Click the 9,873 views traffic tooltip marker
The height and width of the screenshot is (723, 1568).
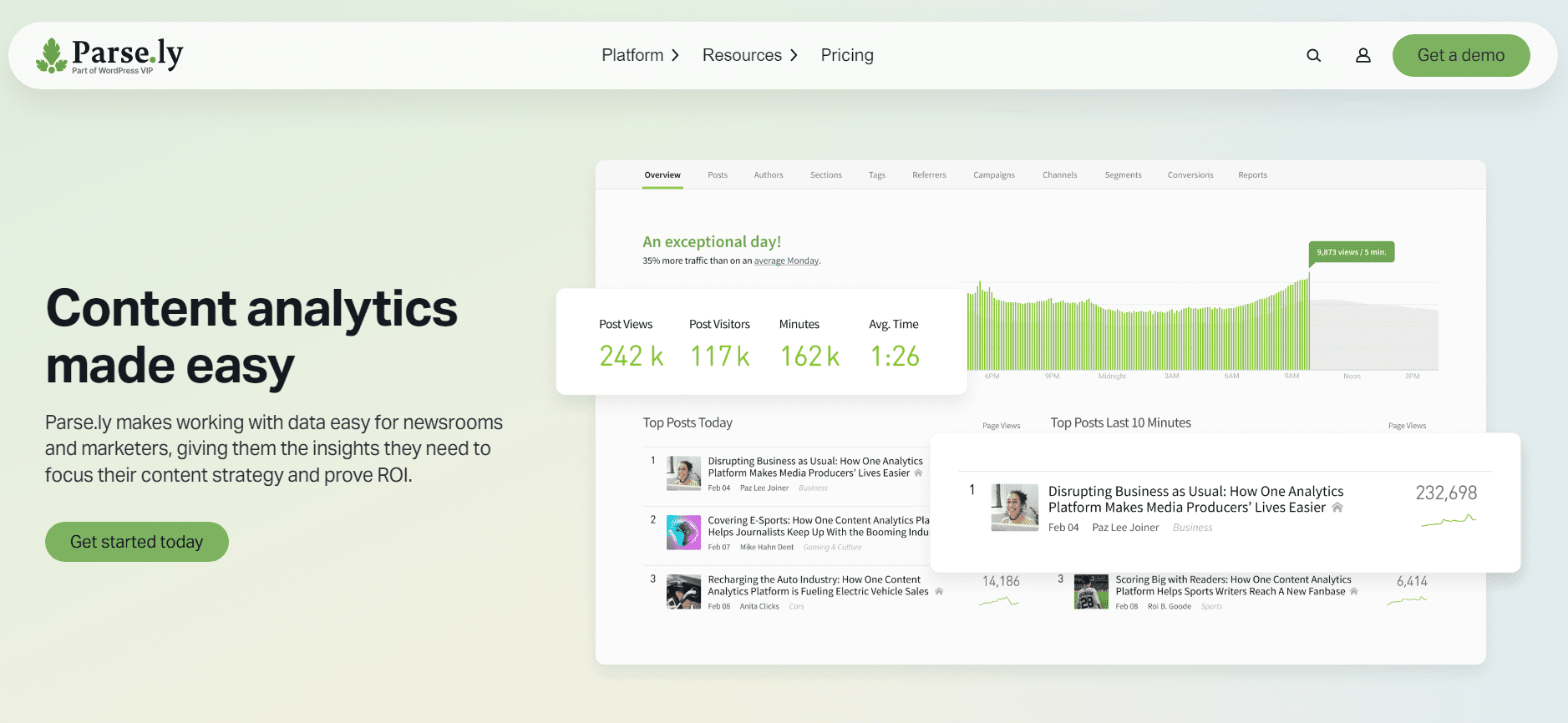(1351, 252)
